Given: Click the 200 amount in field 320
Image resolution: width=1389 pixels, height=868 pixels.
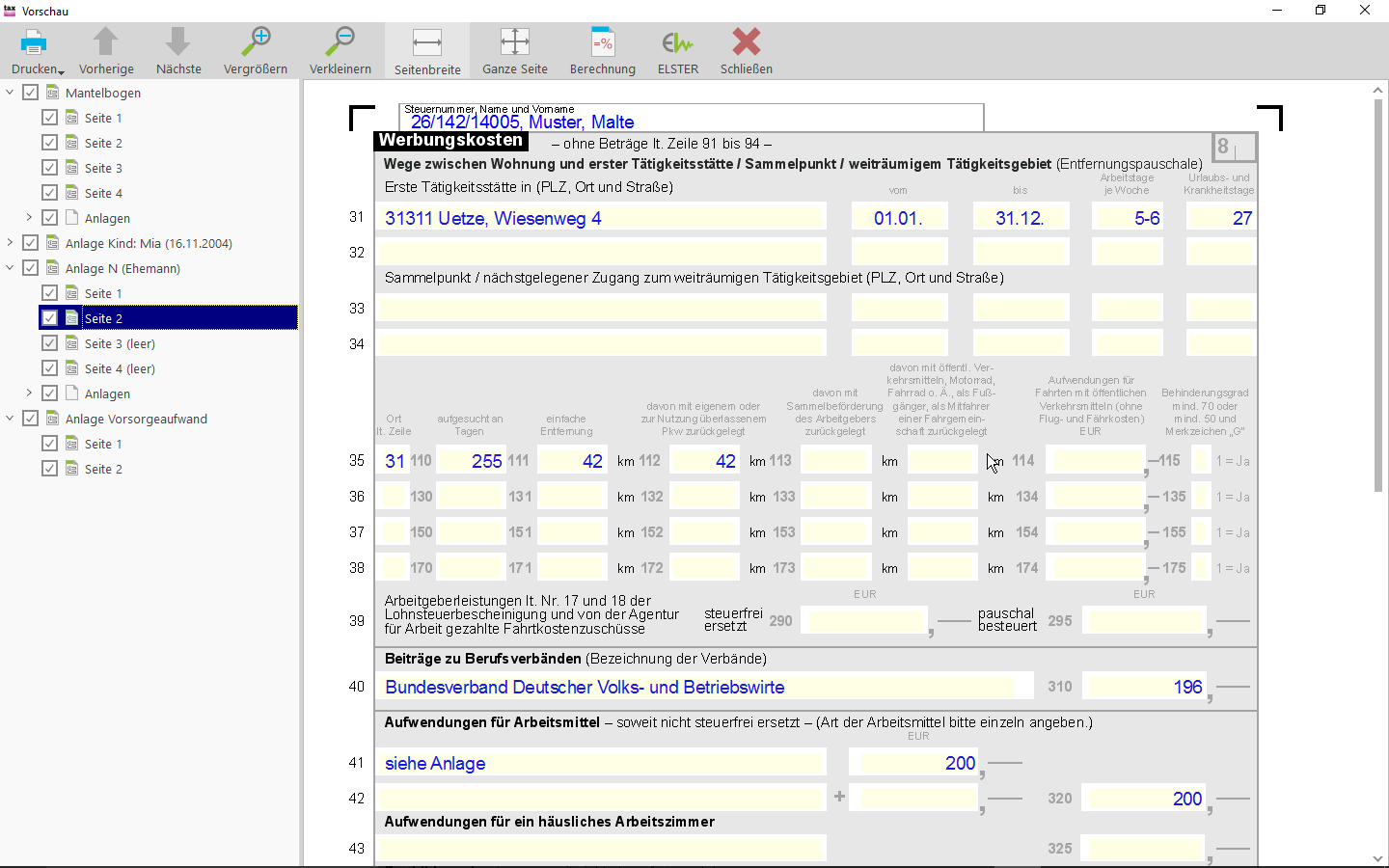Looking at the screenshot, I should (1144, 799).
